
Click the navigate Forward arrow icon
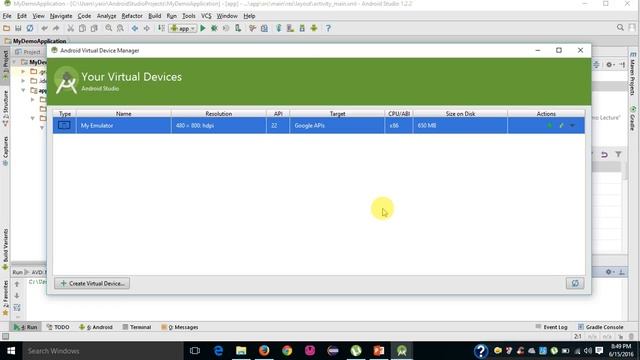[146, 28]
